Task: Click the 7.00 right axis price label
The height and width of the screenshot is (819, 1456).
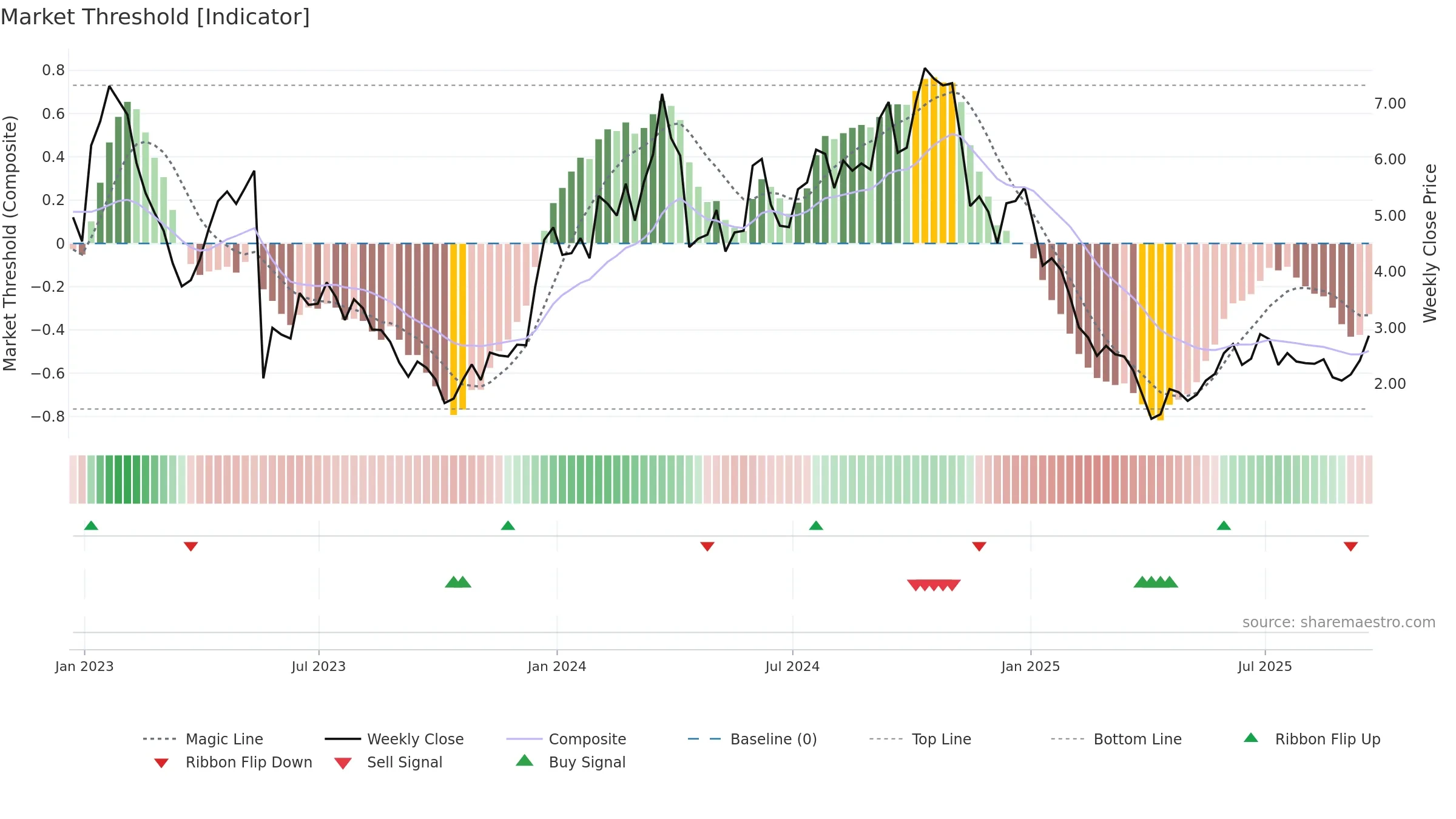Action: tap(1390, 104)
